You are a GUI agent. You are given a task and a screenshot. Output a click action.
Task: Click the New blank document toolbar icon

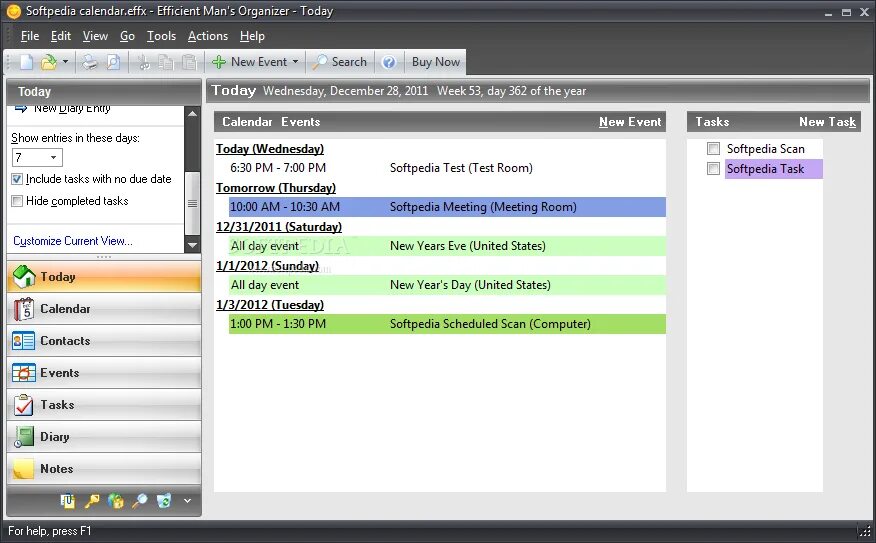tap(26, 62)
